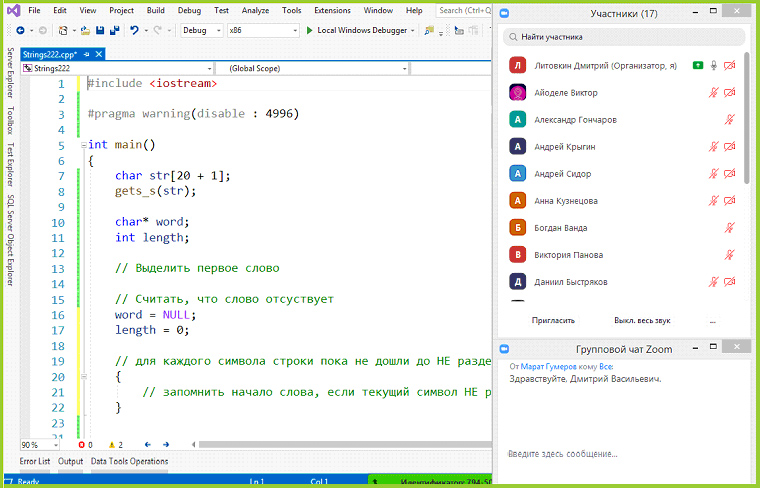
Task: Open the Build menu
Action: (155, 10)
